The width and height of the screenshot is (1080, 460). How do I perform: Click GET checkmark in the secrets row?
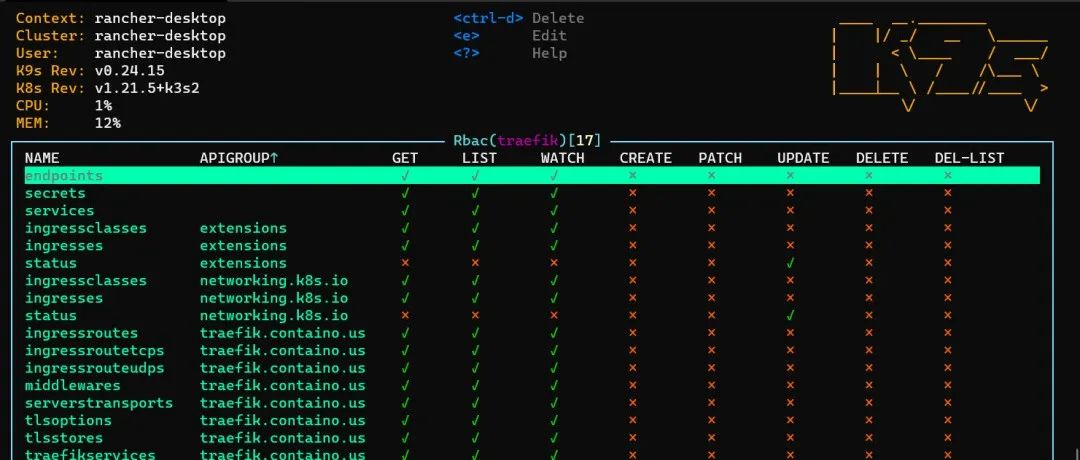point(405,193)
